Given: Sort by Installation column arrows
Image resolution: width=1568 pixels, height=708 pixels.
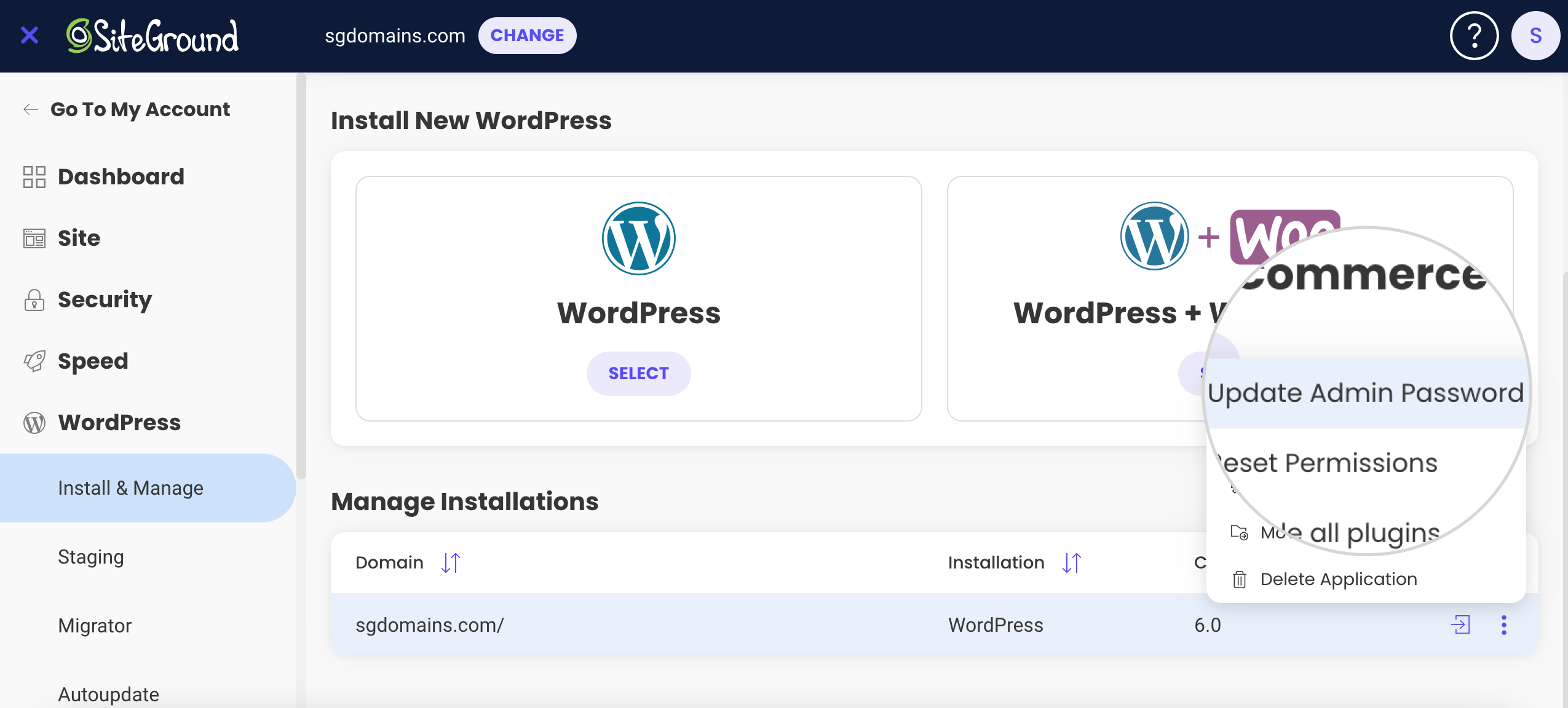Looking at the screenshot, I should 1072,563.
